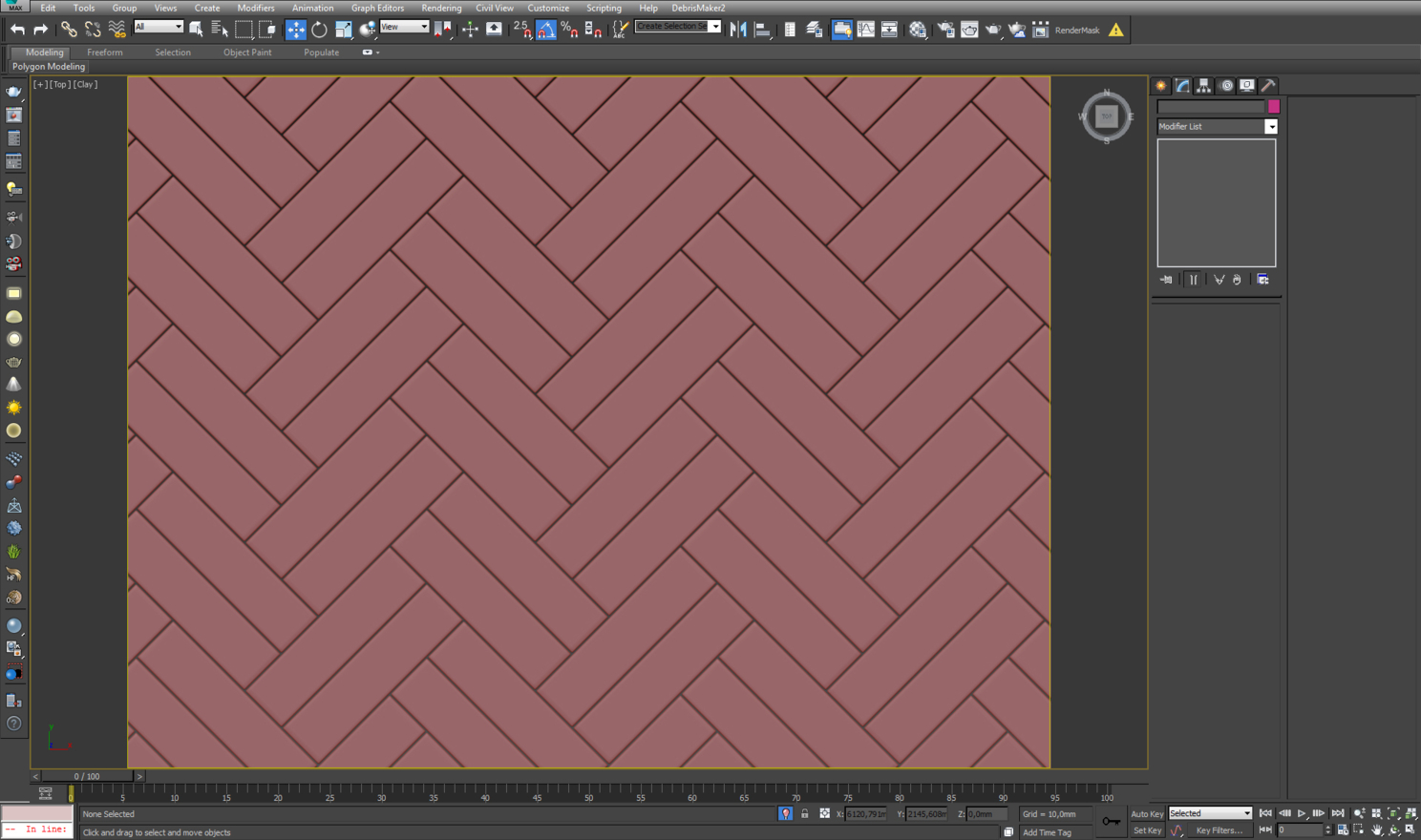This screenshot has width=1421, height=840.
Task: Click the pink object color swatch
Action: tap(1273, 107)
